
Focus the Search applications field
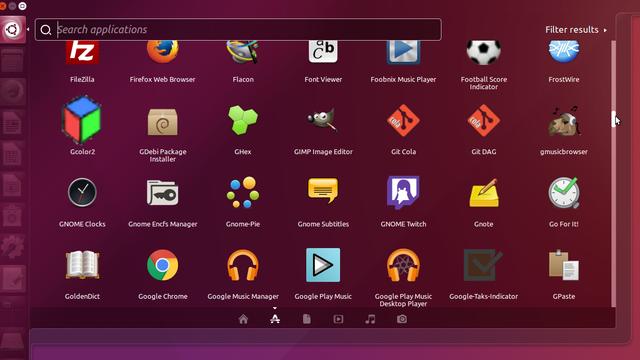238,29
